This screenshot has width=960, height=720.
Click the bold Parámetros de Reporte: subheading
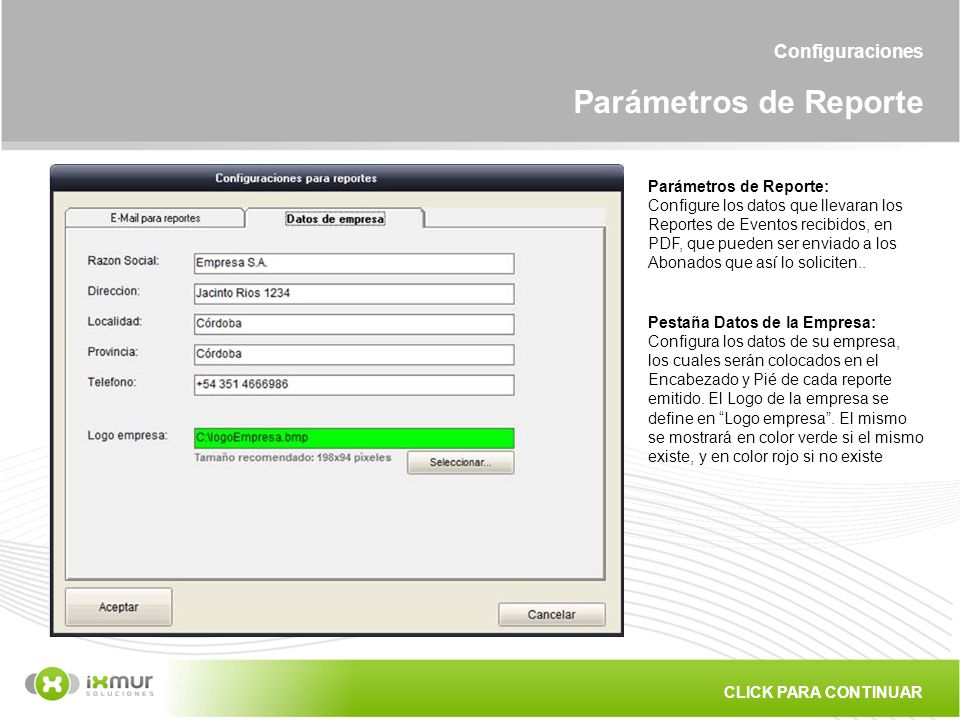[738, 186]
